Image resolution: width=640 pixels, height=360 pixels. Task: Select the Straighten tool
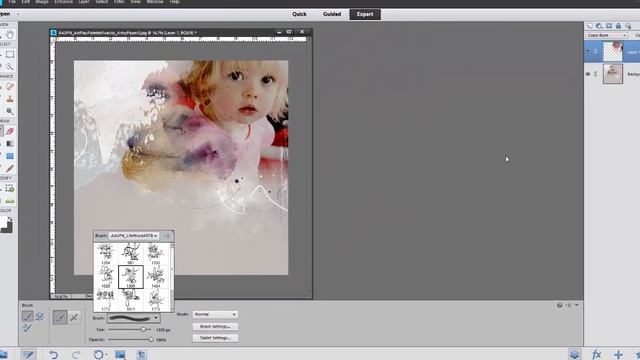(10, 201)
